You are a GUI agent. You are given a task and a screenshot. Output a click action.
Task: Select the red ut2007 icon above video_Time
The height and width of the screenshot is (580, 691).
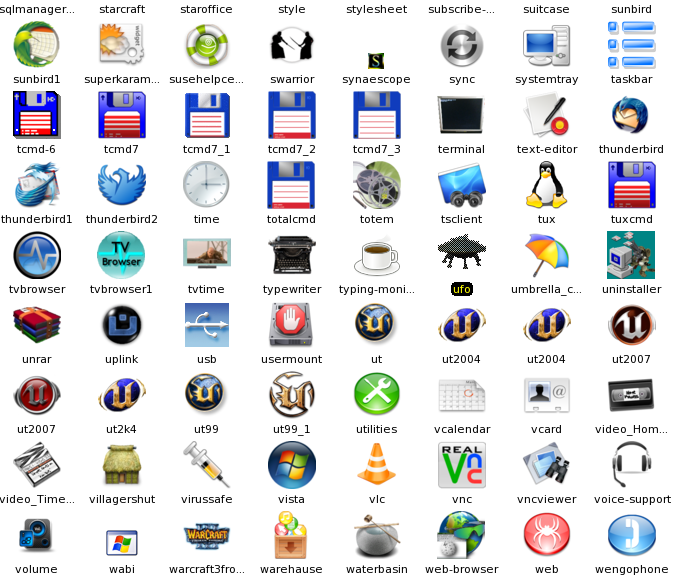[x=37, y=395]
